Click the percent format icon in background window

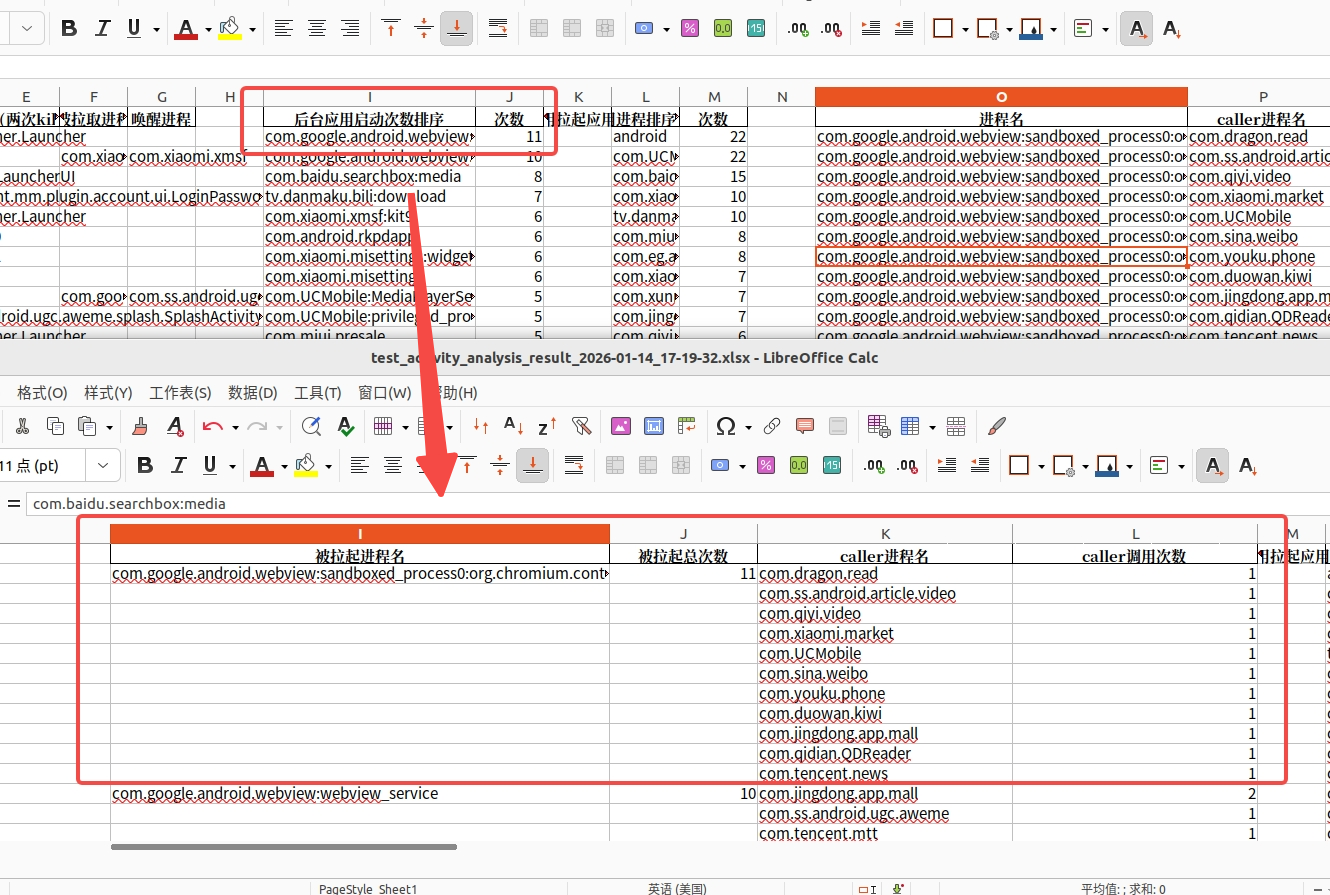click(689, 29)
